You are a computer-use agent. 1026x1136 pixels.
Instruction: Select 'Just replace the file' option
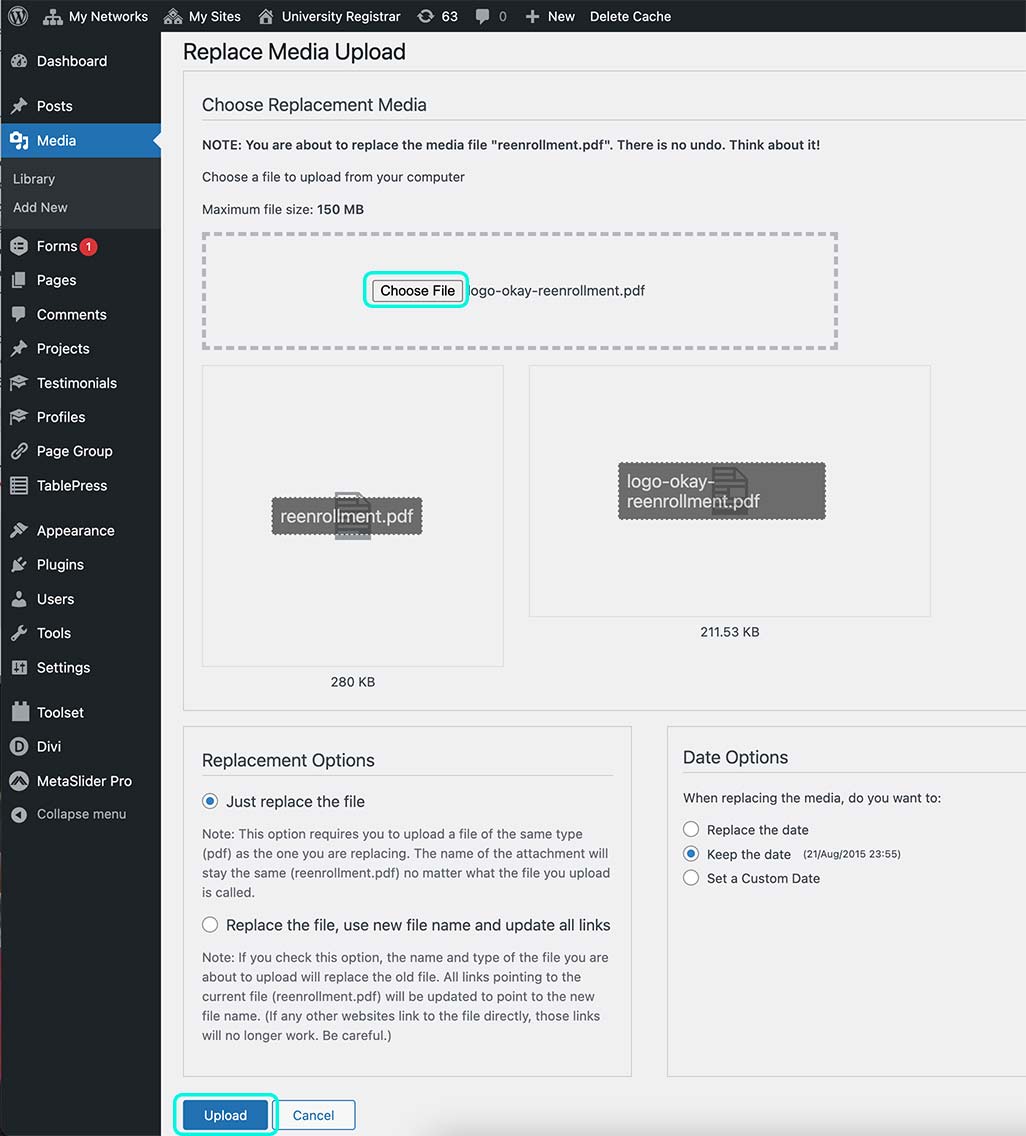click(210, 801)
